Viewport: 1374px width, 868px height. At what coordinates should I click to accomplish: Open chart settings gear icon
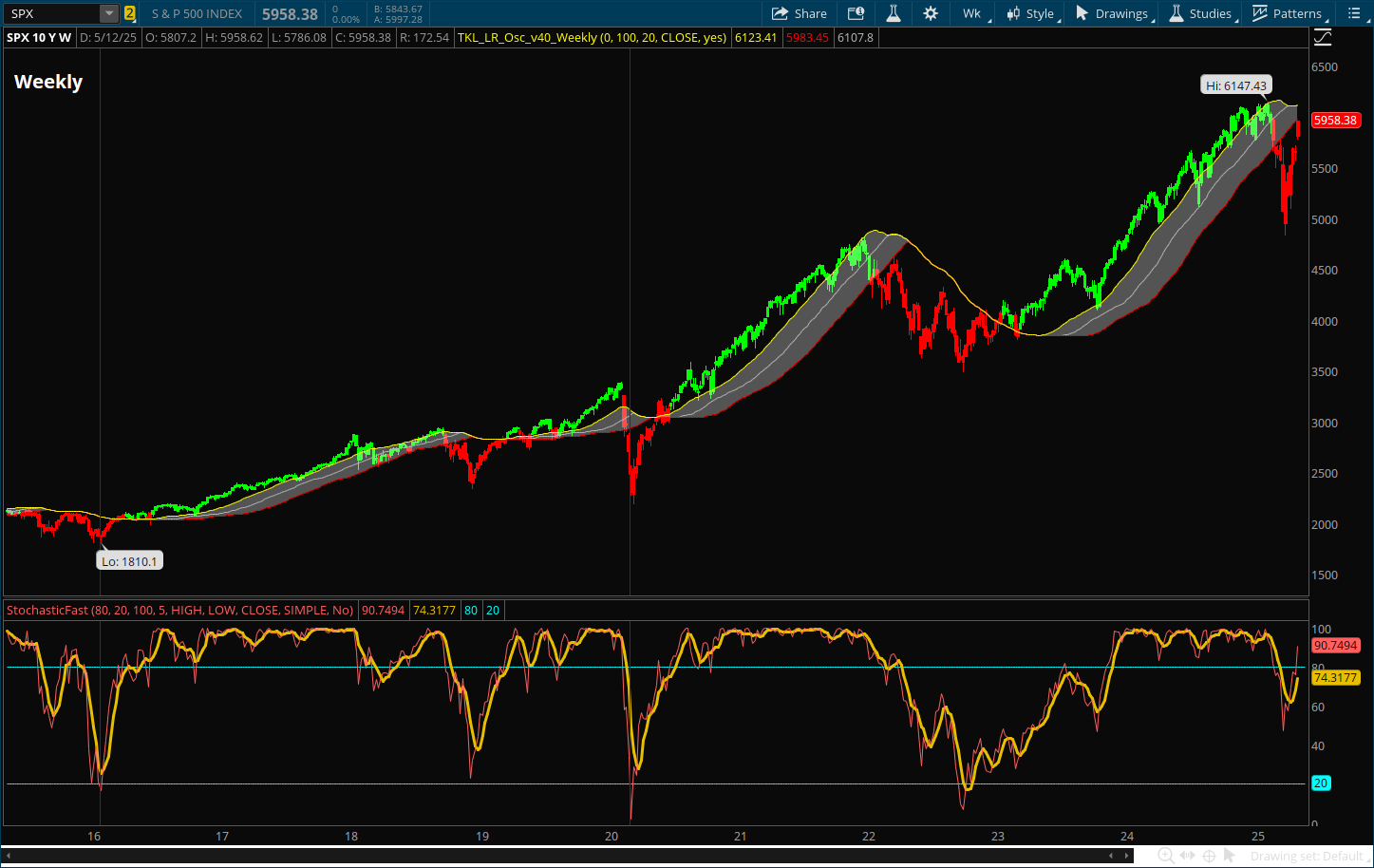(x=931, y=13)
